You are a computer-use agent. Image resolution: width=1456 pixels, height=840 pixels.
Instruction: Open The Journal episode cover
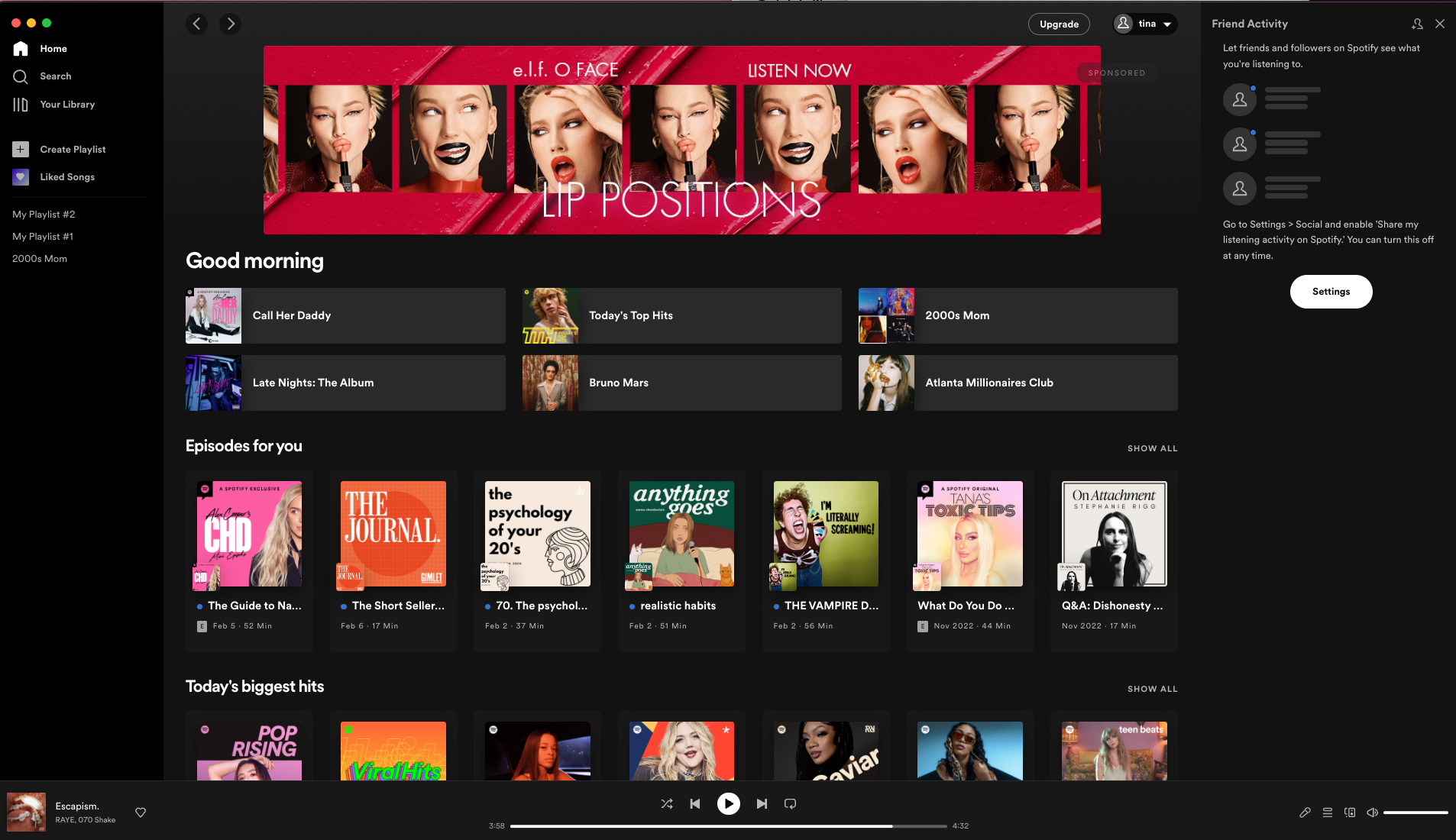(x=393, y=534)
